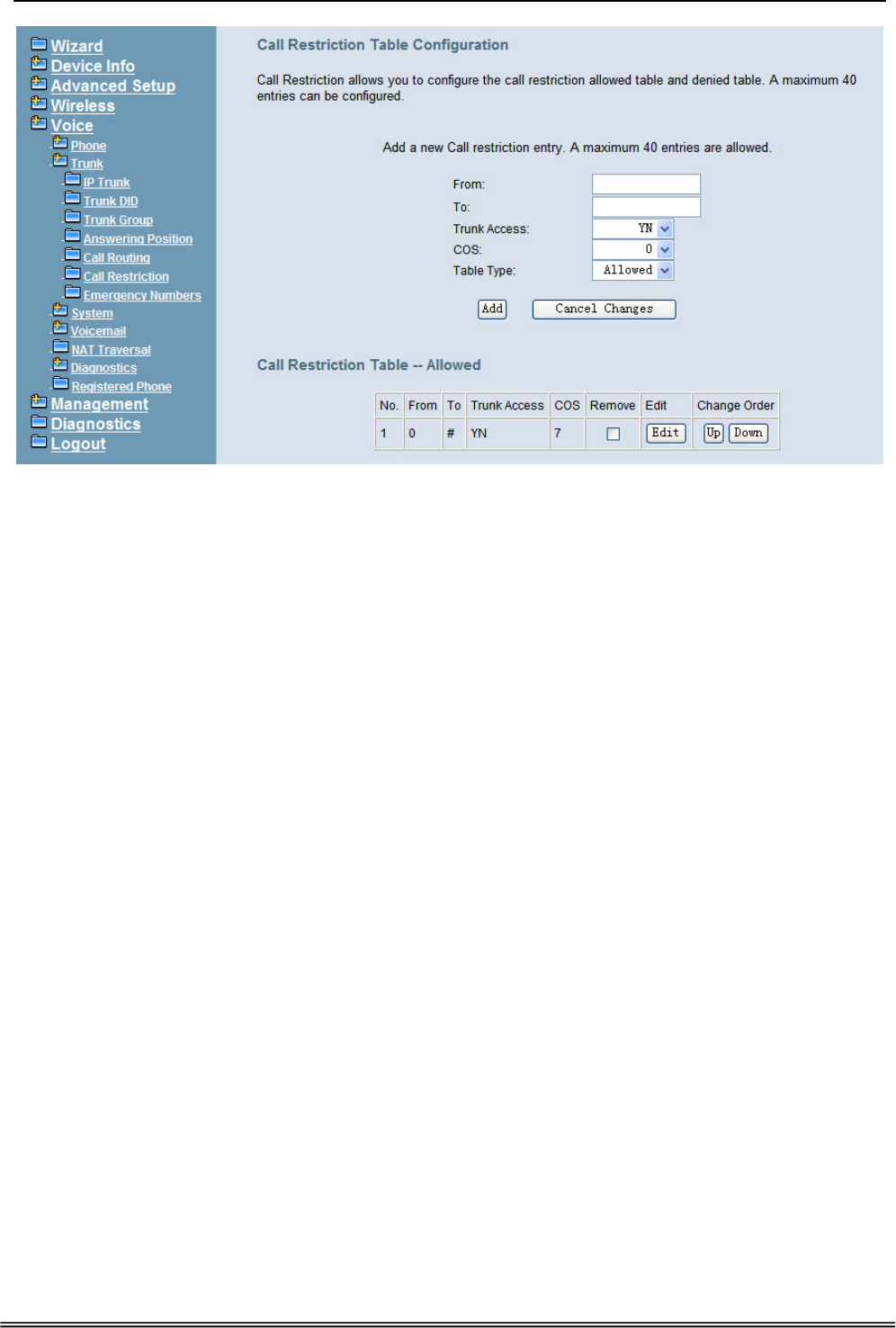896x1328 pixels.
Task: Open the Table Type dropdown
Action: pos(632,270)
